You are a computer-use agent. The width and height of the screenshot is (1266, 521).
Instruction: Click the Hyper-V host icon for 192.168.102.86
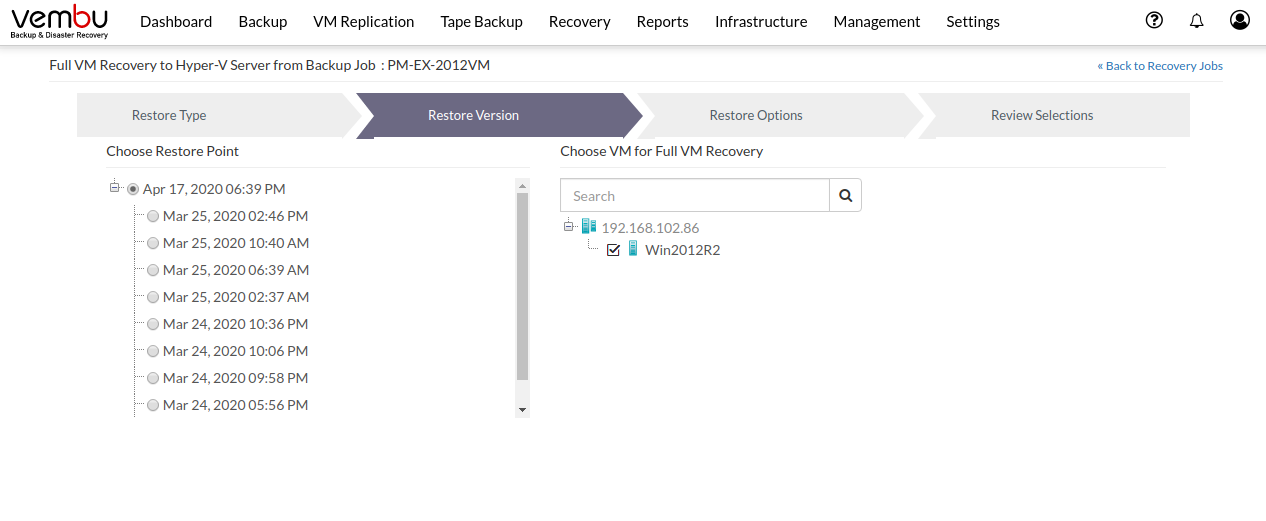pos(588,227)
